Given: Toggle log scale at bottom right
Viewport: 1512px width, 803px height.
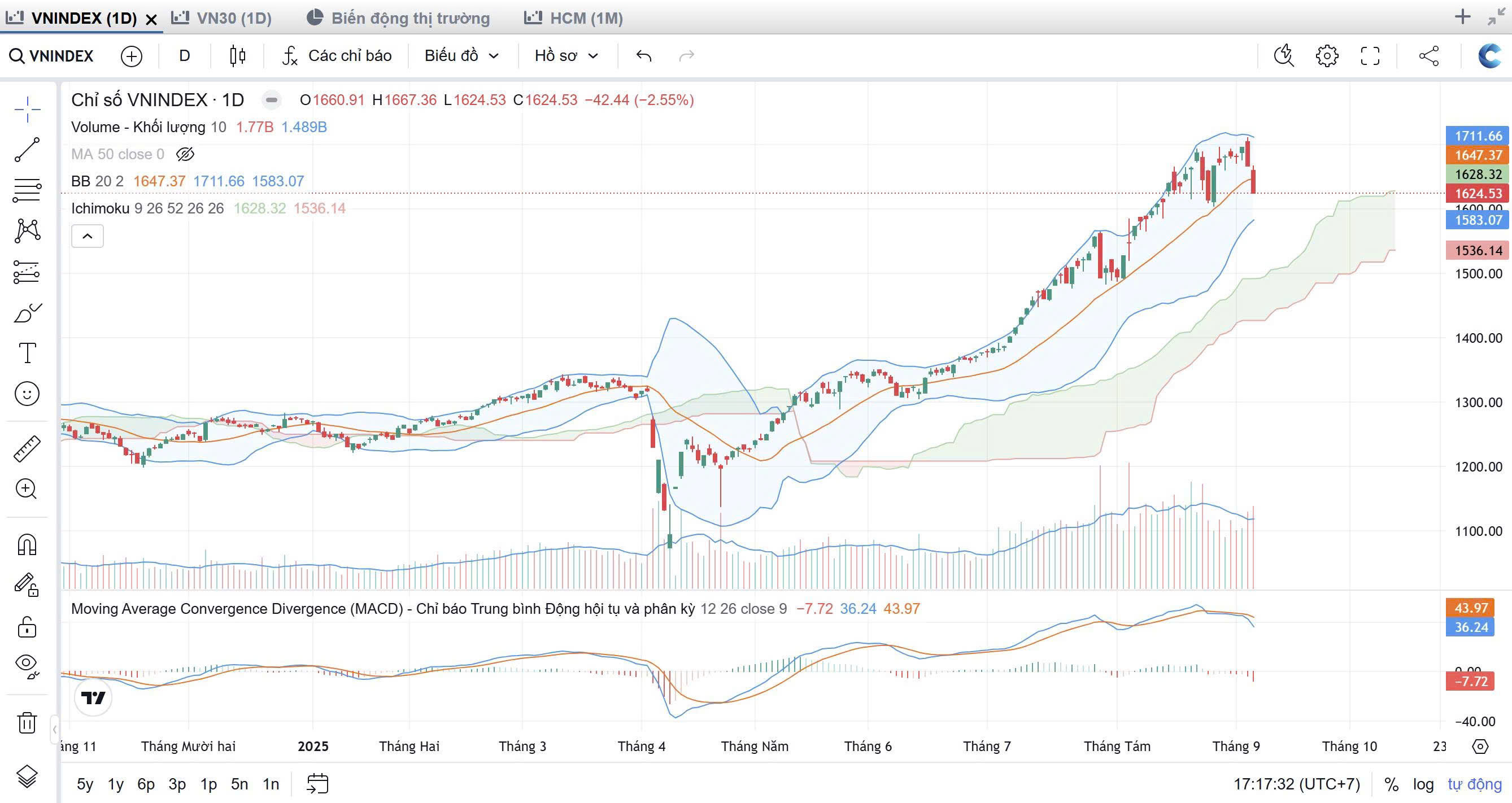Looking at the screenshot, I should pyautogui.click(x=1423, y=784).
